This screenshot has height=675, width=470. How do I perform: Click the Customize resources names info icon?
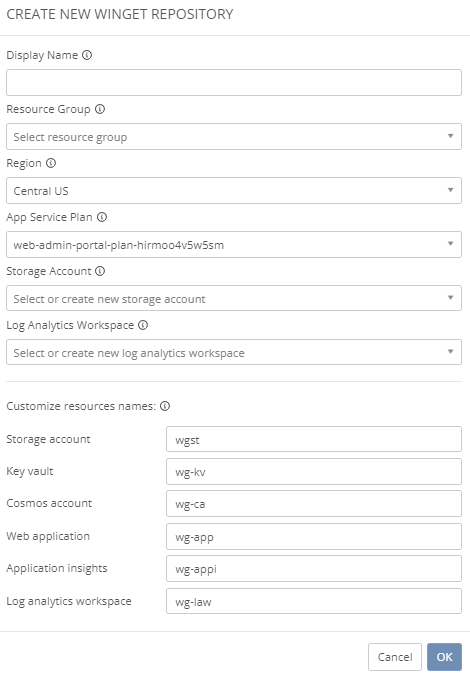pyautogui.click(x=165, y=406)
